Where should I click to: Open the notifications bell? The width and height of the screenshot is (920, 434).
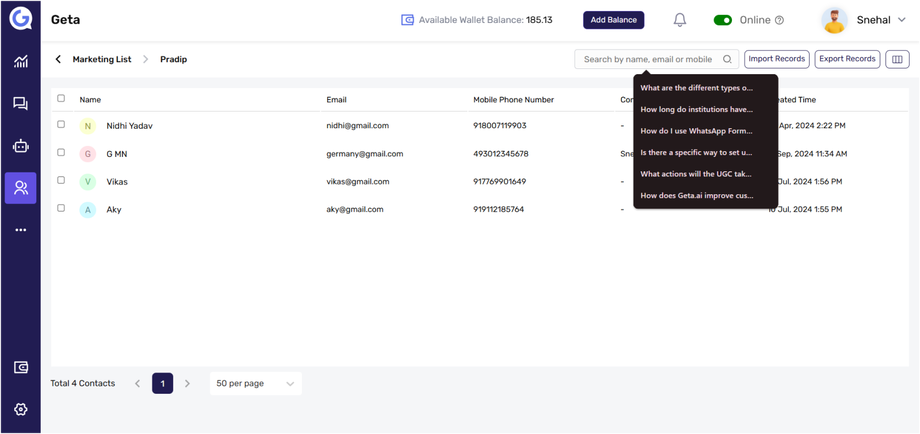(679, 20)
